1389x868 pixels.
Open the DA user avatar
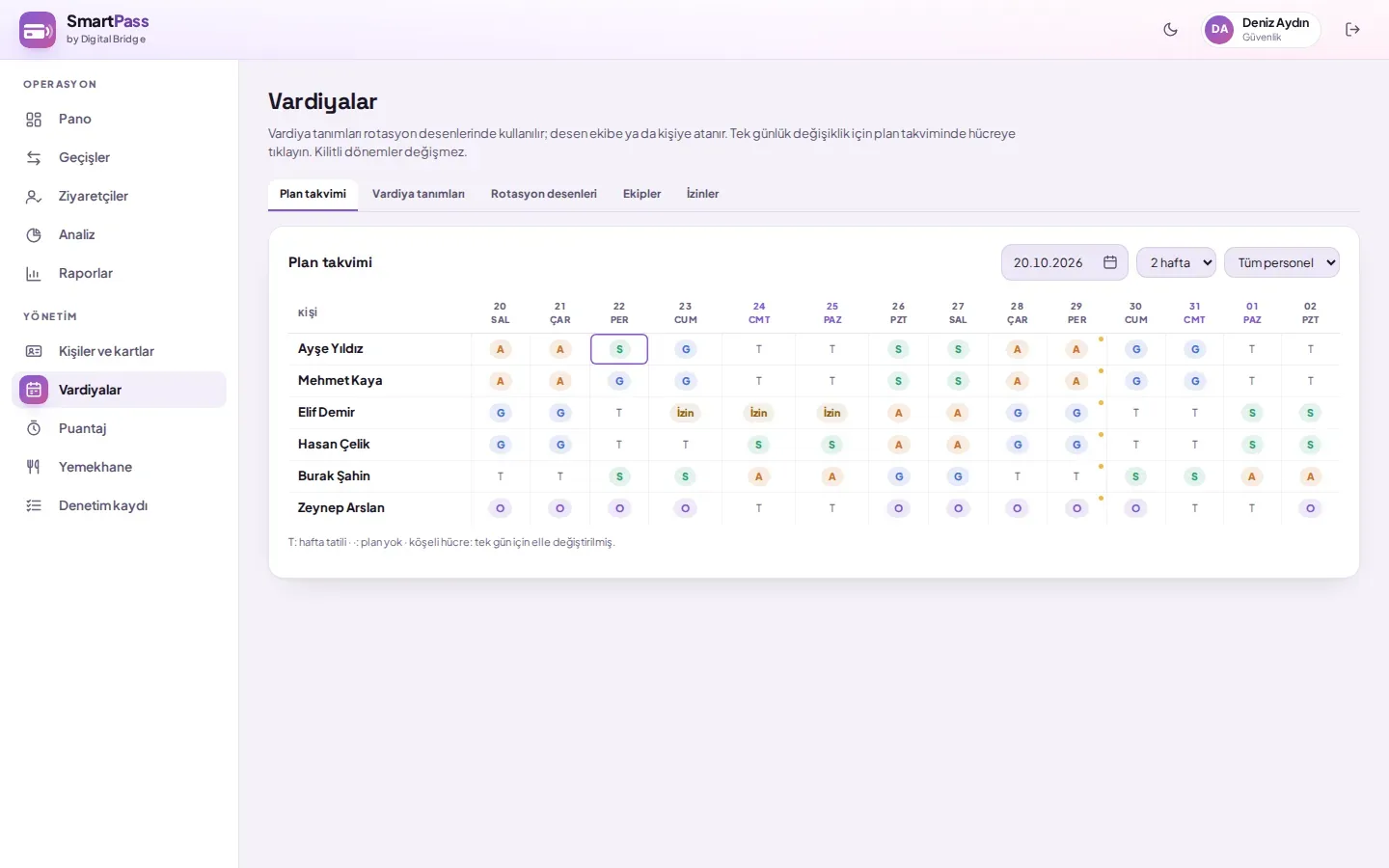pos(1219,30)
